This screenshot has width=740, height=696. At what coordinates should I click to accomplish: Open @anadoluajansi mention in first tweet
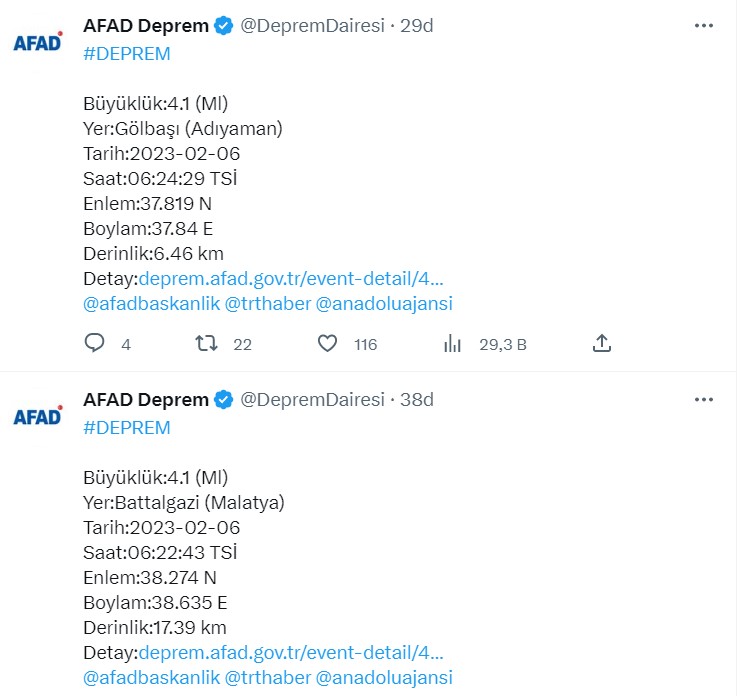coord(384,303)
